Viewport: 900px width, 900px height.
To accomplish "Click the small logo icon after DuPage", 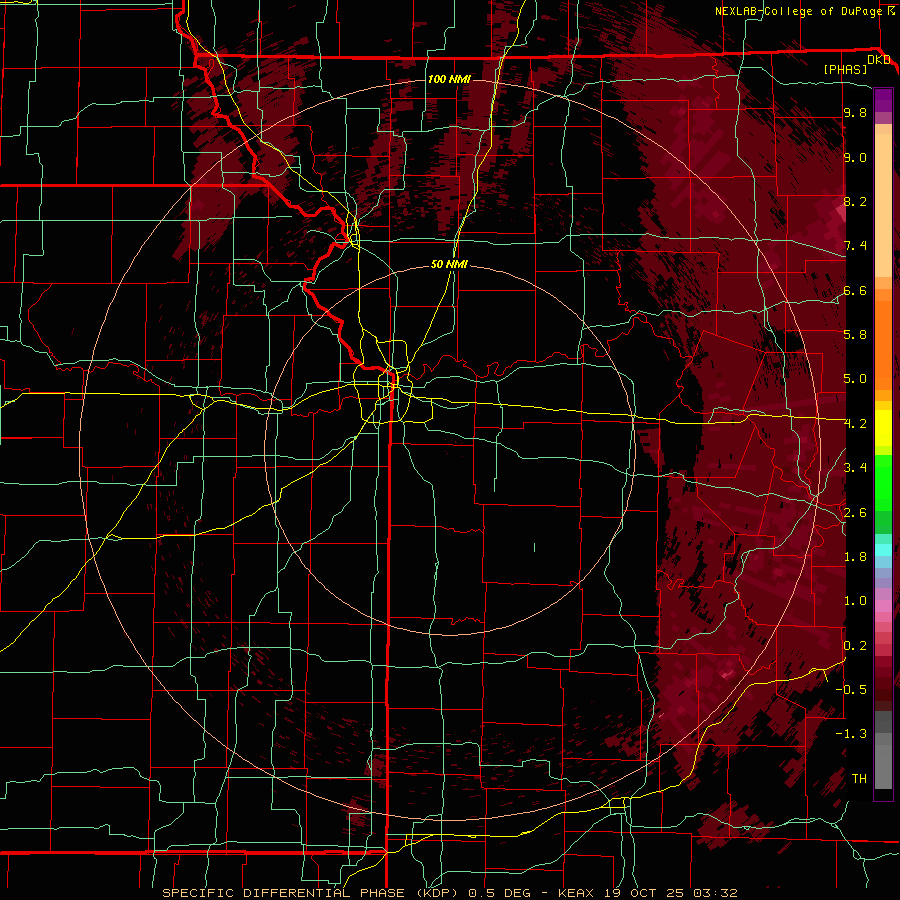I will (891, 11).
